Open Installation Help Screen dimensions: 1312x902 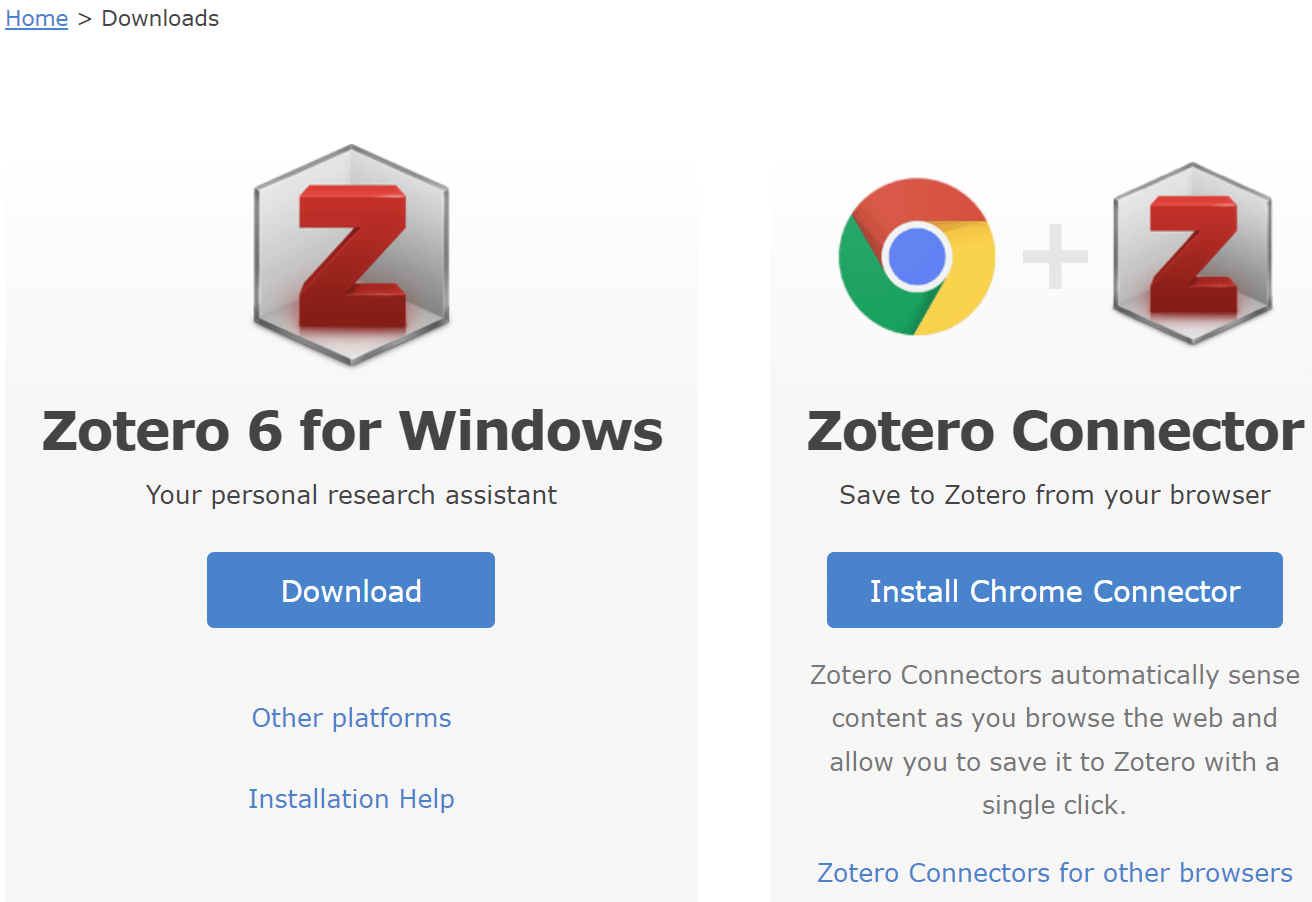coord(351,799)
